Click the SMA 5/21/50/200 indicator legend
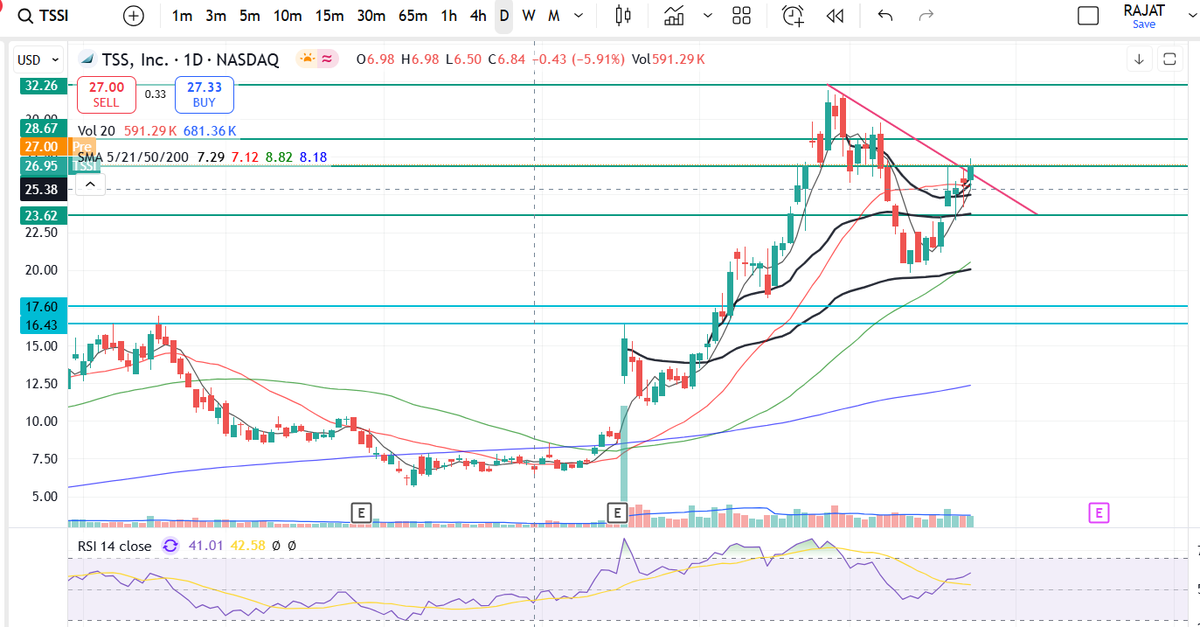This screenshot has height=627, width=1200. pyautogui.click(x=134, y=157)
